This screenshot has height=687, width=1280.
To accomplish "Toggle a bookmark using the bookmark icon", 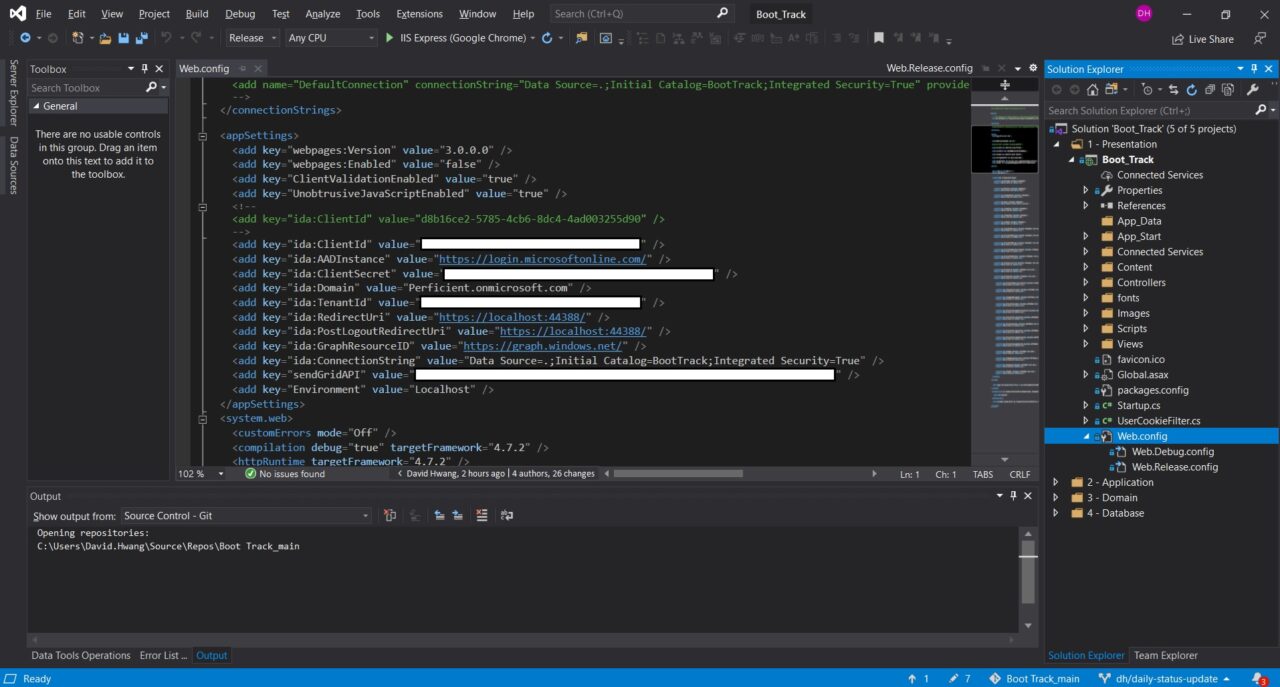I will pos(878,38).
